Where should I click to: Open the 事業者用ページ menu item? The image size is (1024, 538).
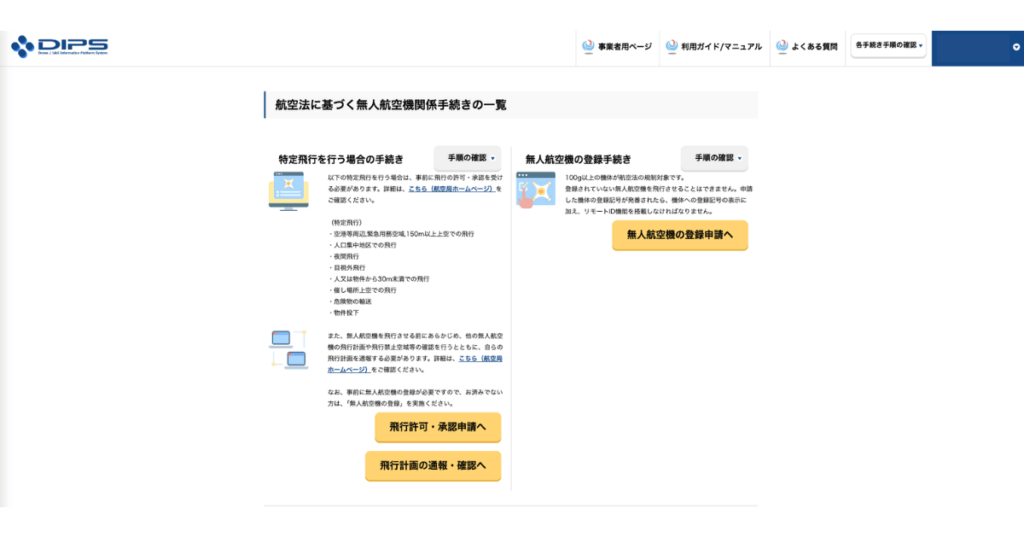[x=624, y=46]
